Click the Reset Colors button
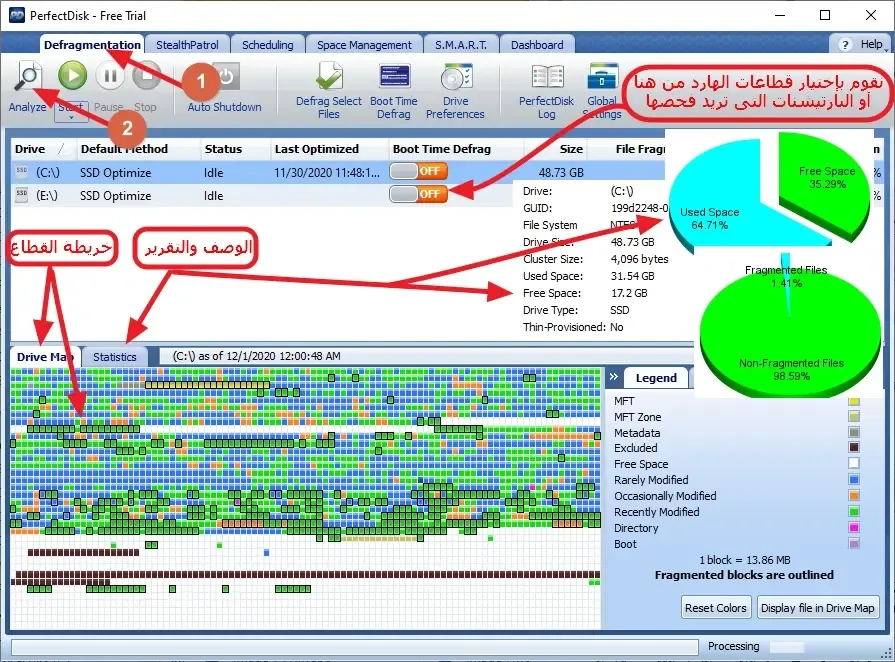The width and height of the screenshot is (895, 662). tap(716, 608)
